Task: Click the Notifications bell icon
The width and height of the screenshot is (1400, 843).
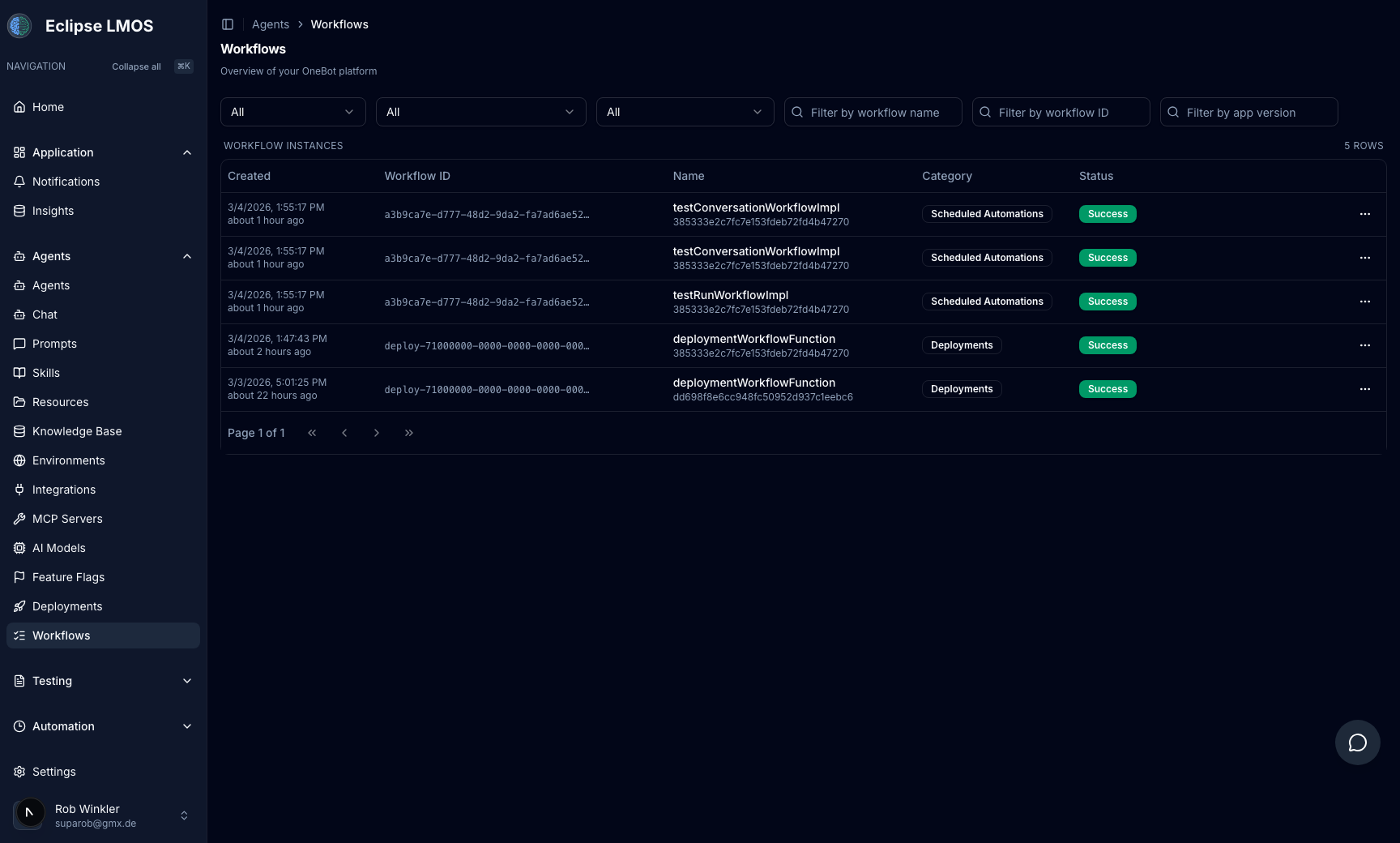Action: coord(19,182)
